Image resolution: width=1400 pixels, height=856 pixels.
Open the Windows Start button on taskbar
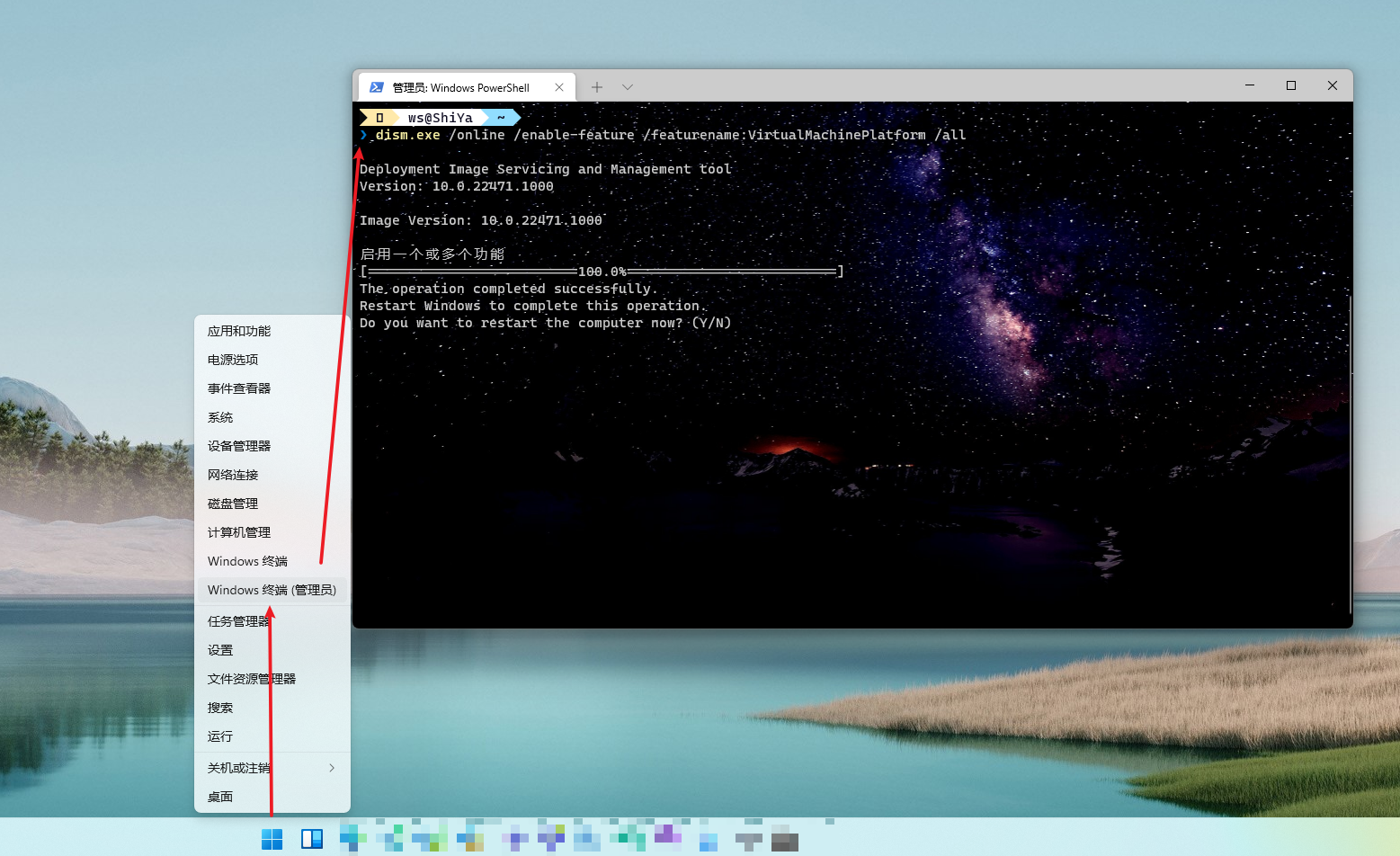point(272,839)
